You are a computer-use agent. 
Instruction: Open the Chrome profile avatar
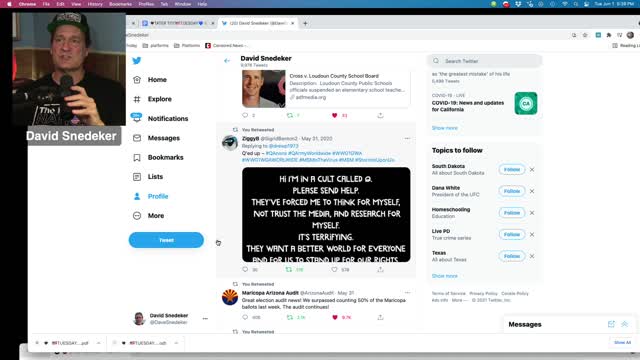click(630, 35)
